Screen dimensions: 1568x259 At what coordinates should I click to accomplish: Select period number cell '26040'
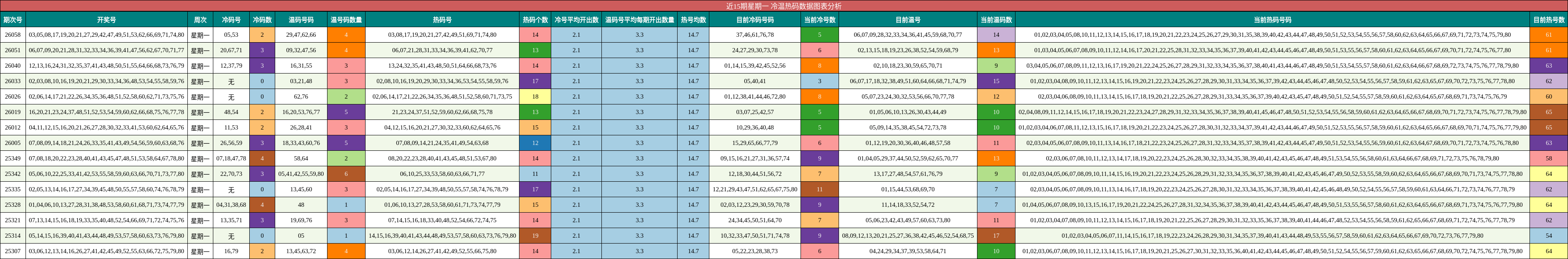tap(13, 66)
